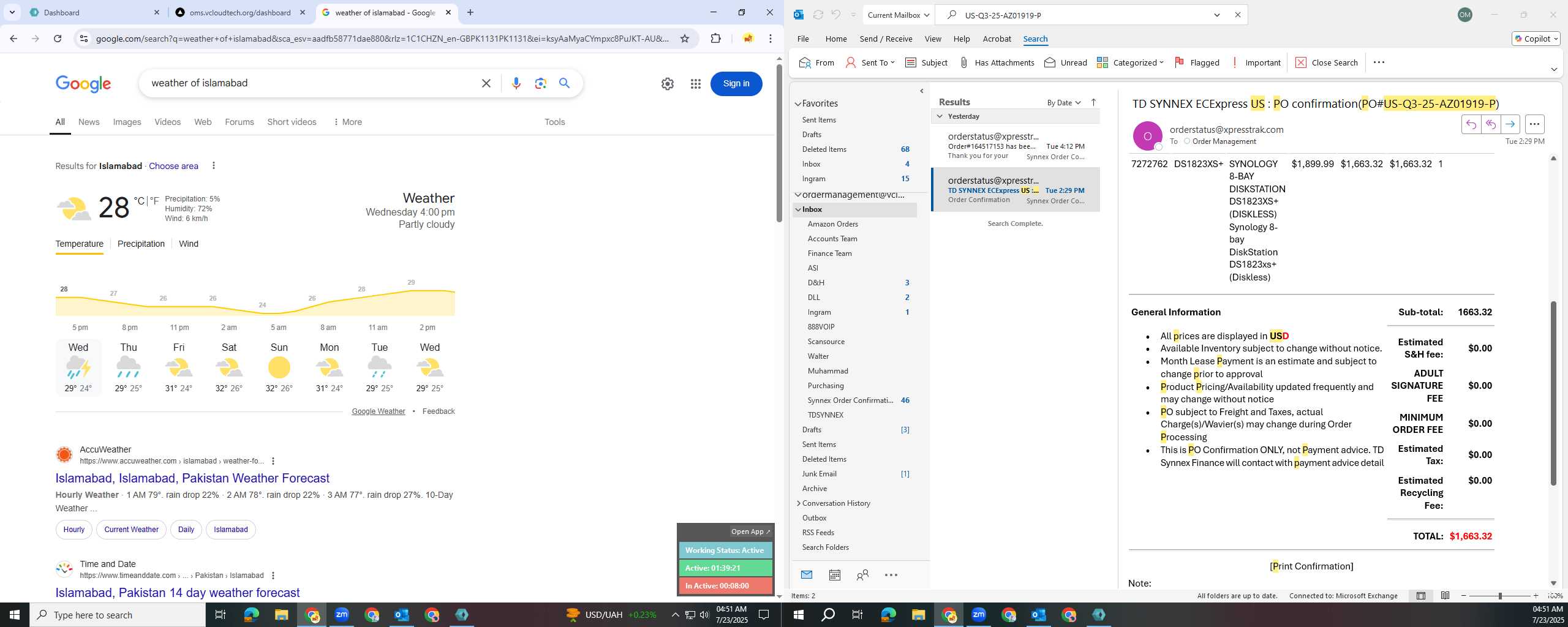
Task: Click Copilot button in Outlook
Action: [x=1536, y=39]
